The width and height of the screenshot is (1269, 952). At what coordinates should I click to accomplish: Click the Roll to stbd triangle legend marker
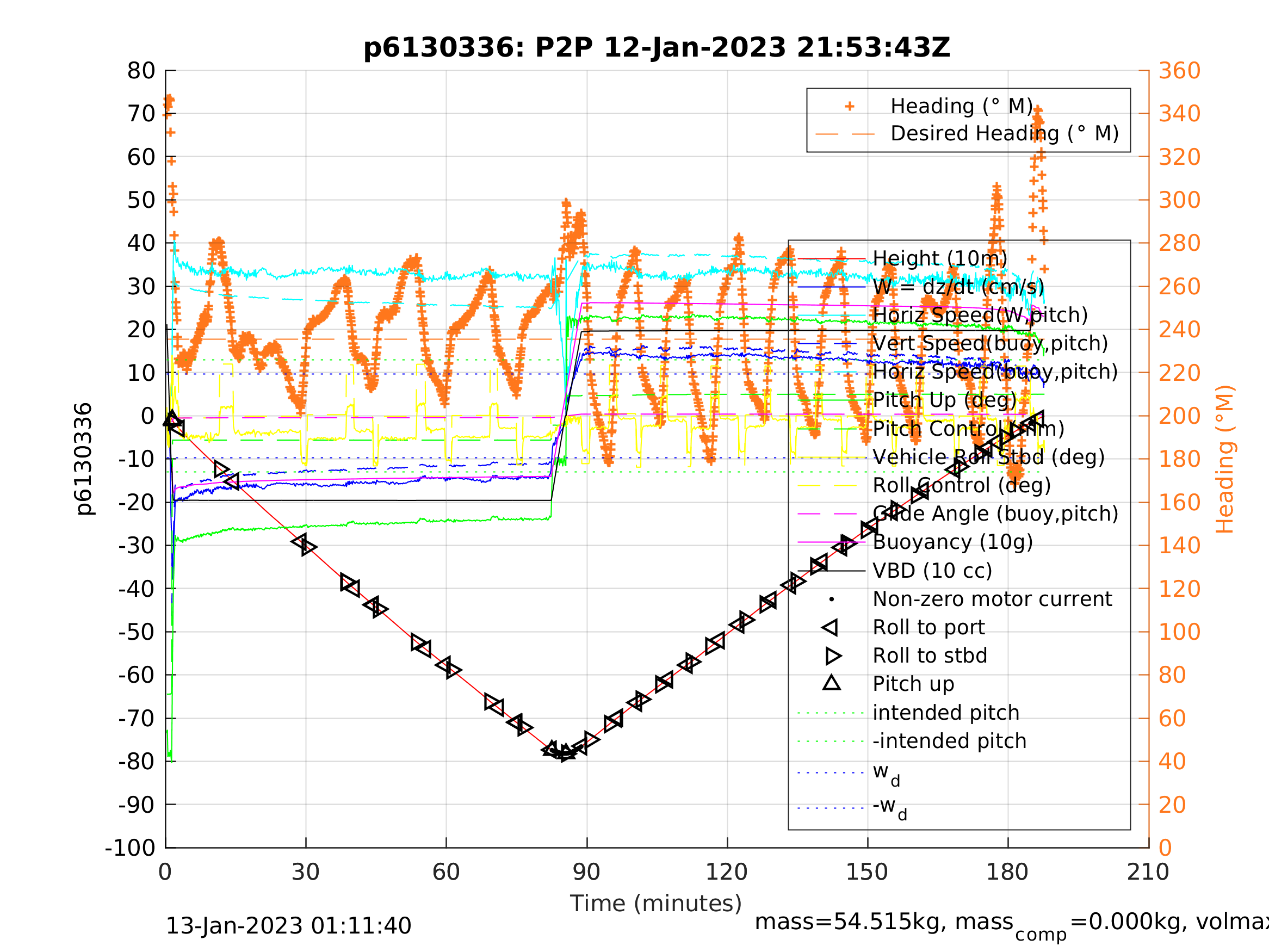point(833,656)
